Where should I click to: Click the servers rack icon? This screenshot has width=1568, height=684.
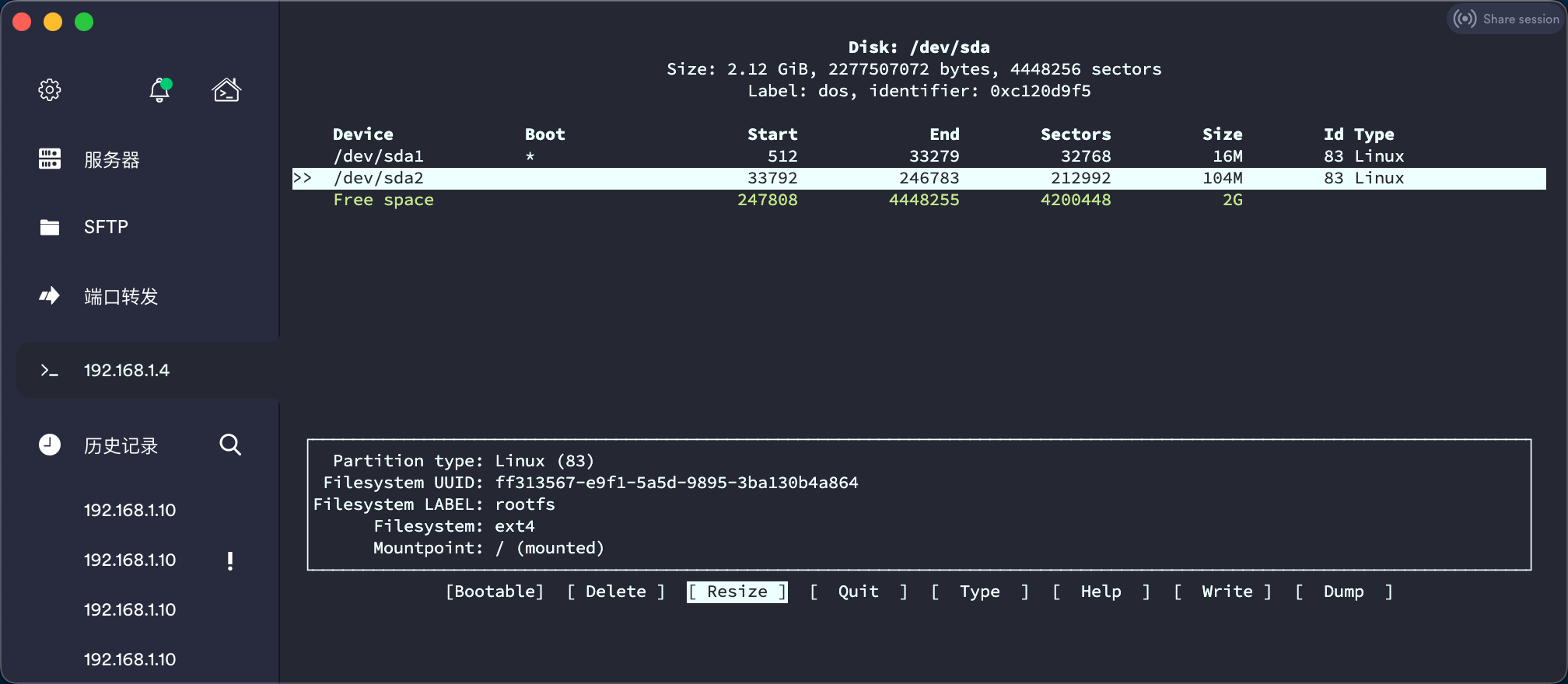50,159
